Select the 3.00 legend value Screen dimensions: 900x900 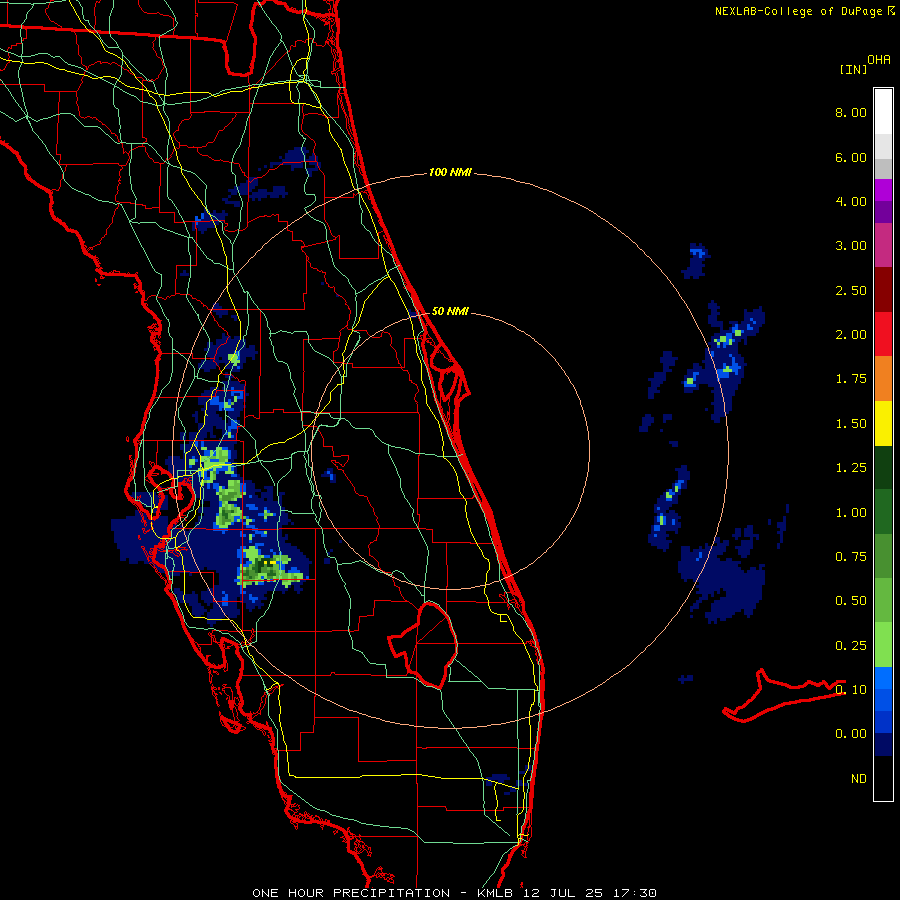pos(851,246)
